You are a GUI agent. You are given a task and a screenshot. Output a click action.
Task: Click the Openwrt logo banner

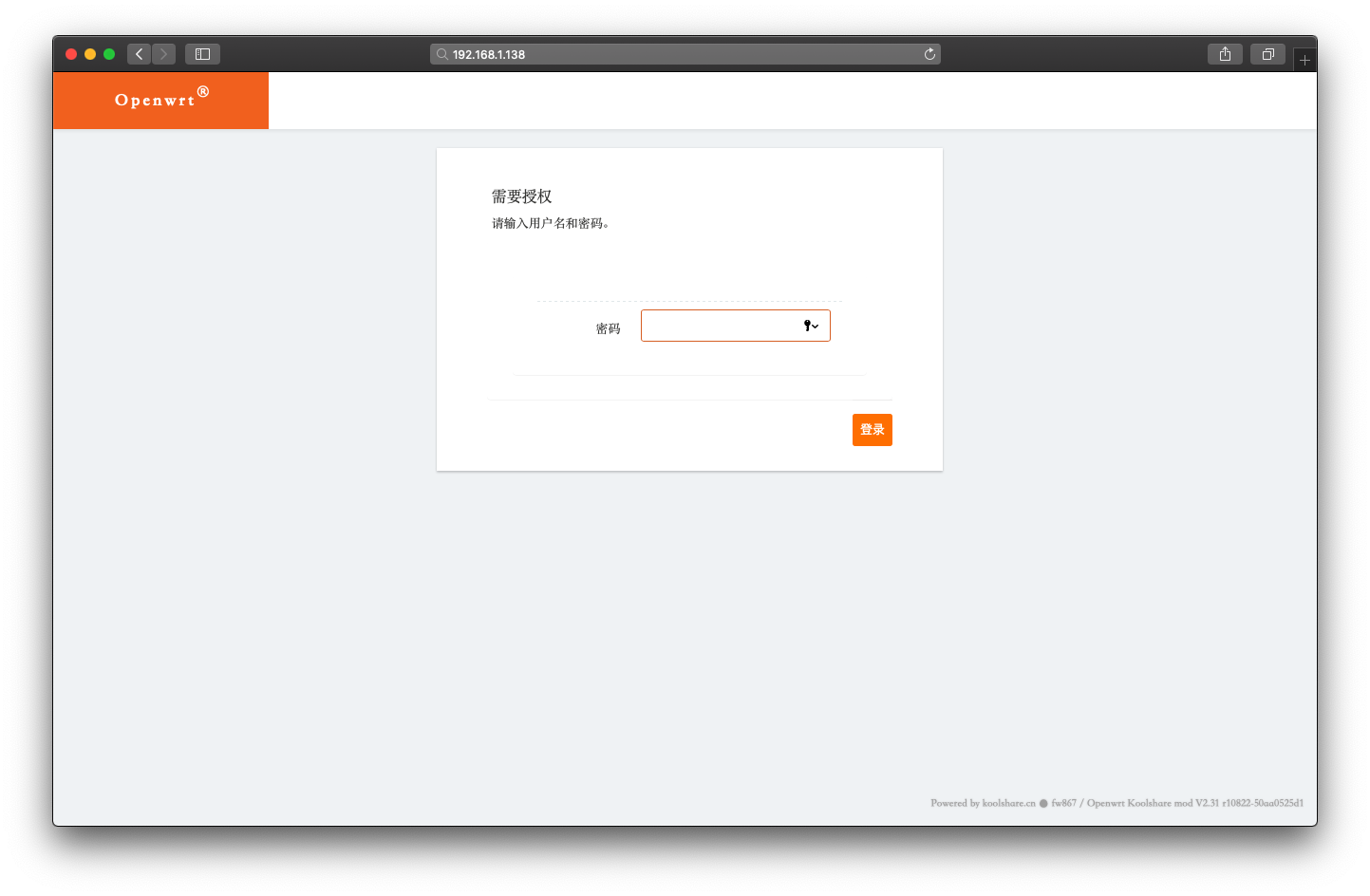(x=160, y=100)
